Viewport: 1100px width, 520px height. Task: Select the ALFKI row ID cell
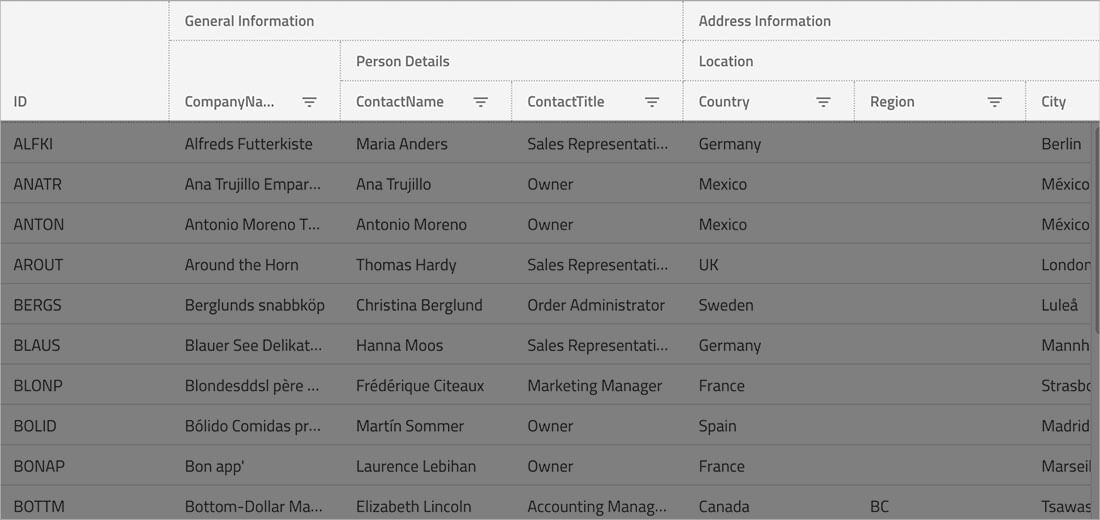tap(33, 144)
